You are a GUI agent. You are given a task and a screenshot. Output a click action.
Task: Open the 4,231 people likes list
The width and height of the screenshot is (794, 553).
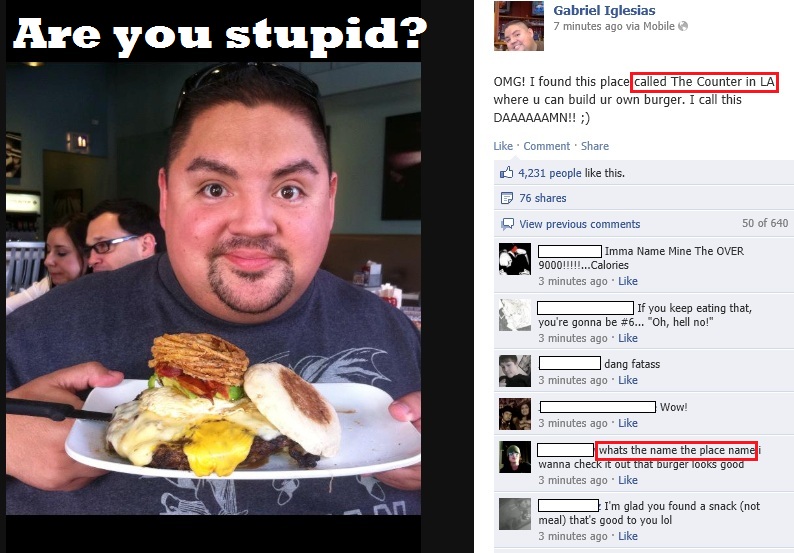click(549, 173)
